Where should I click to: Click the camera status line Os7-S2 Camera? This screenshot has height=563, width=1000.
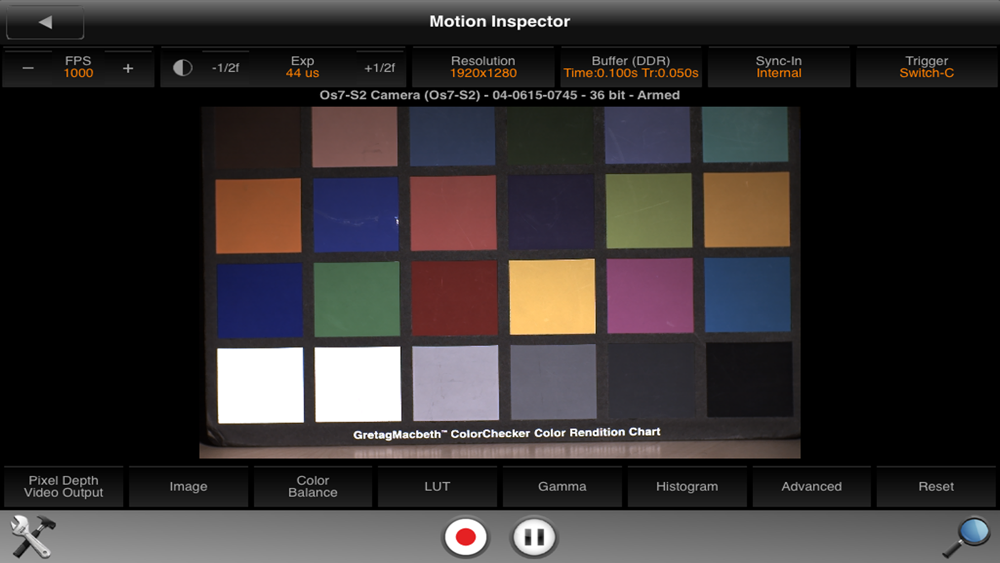[499, 95]
